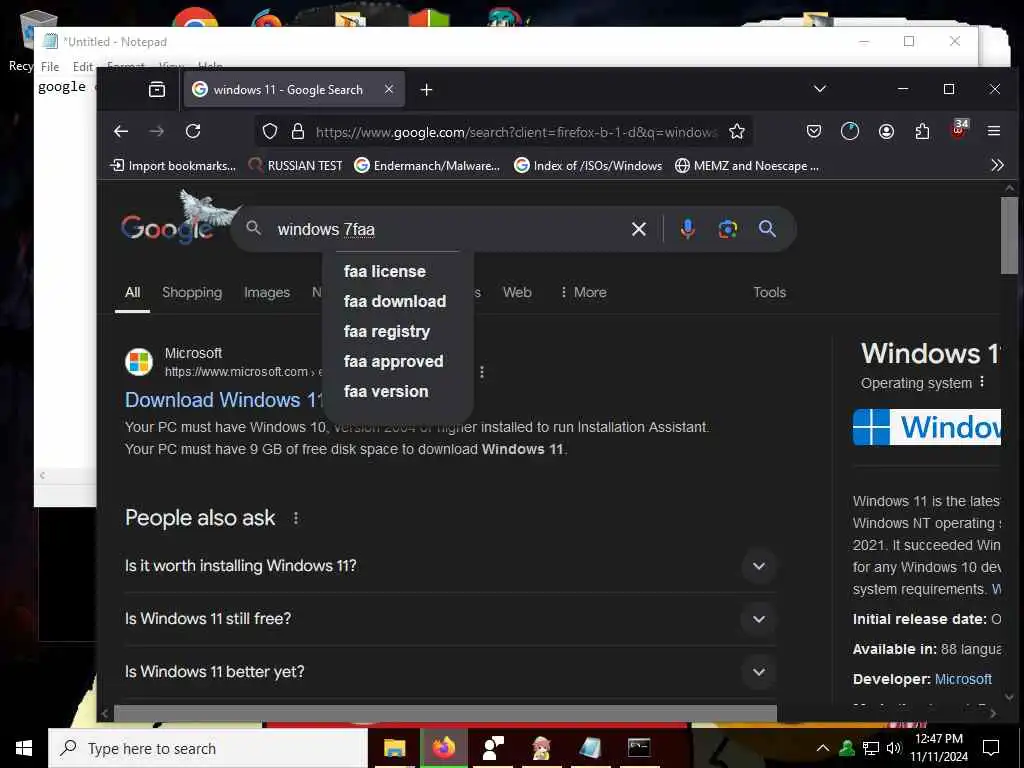
Task: Open Endermanch/Malware bookmark
Action: (427, 166)
